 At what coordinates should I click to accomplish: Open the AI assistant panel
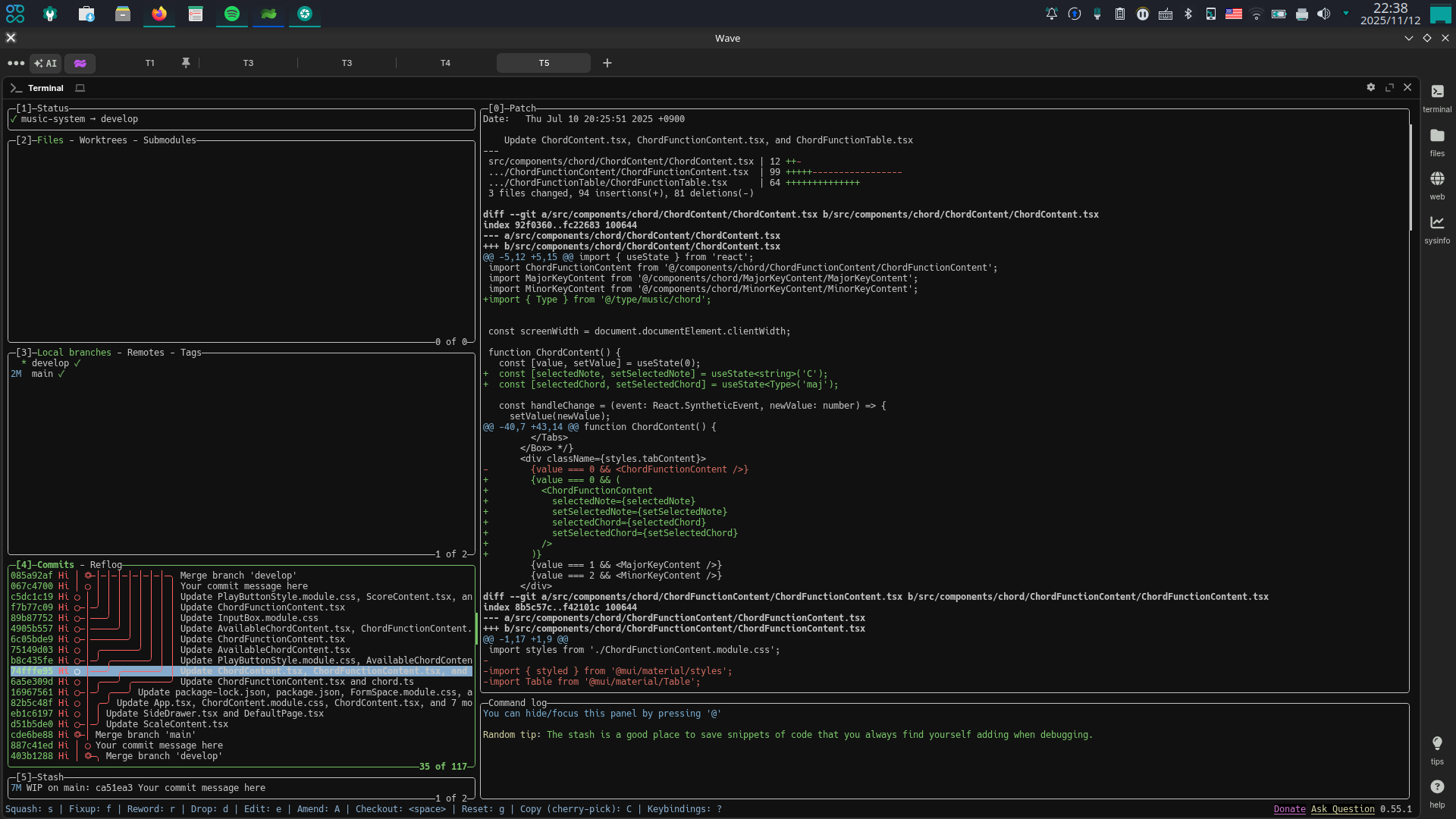pos(45,64)
